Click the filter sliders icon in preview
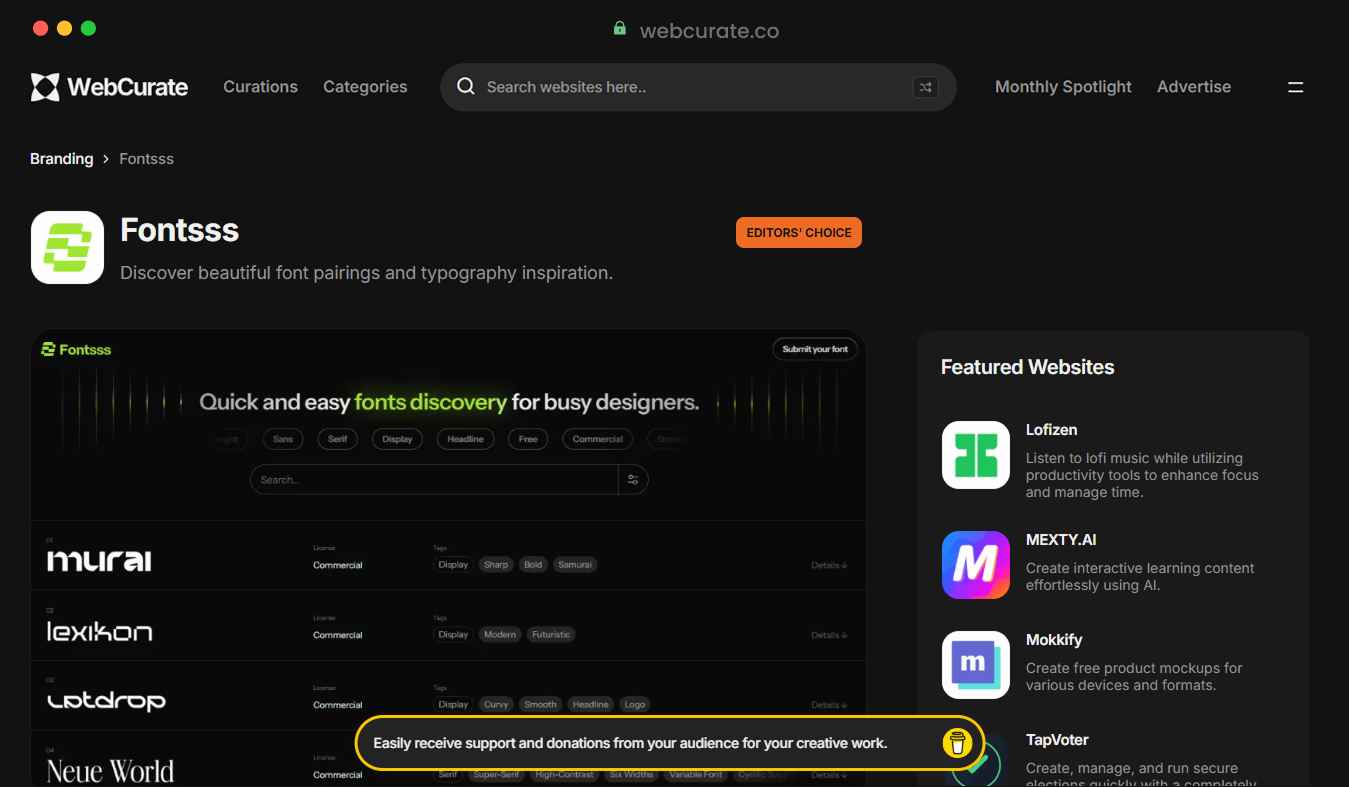This screenshot has width=1349, height=787. (x=633, y=480)
